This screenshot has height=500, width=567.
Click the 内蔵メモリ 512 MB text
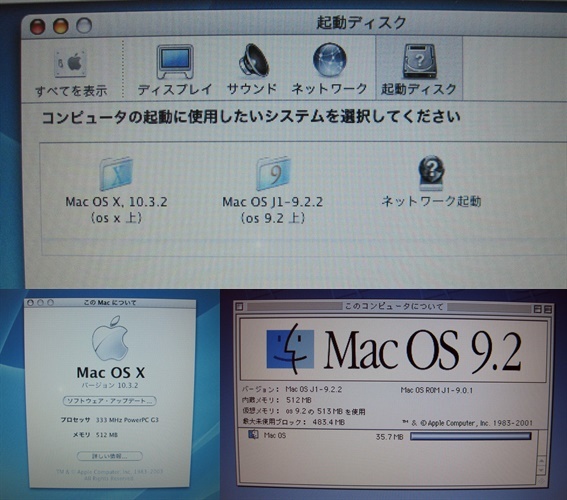pos(277,400)
